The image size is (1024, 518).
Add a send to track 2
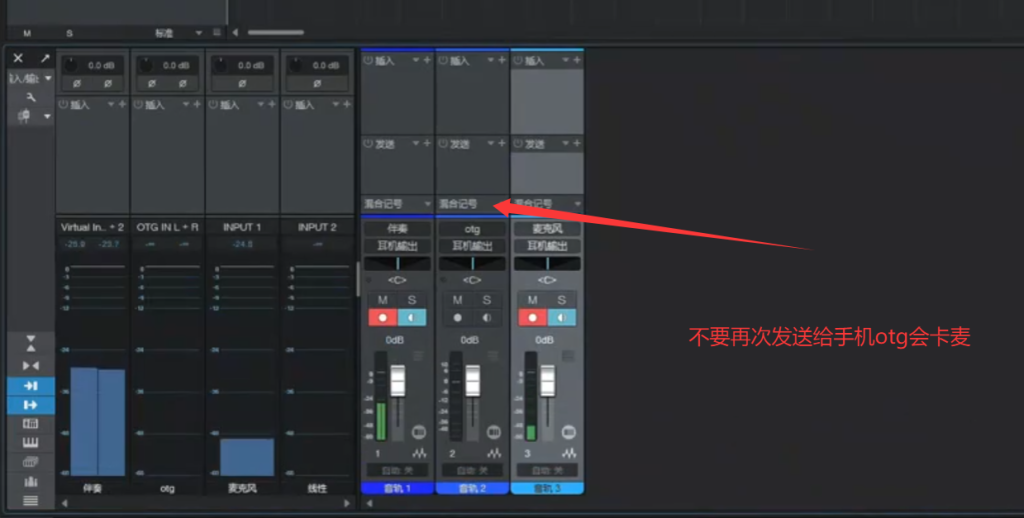[502, 144]
